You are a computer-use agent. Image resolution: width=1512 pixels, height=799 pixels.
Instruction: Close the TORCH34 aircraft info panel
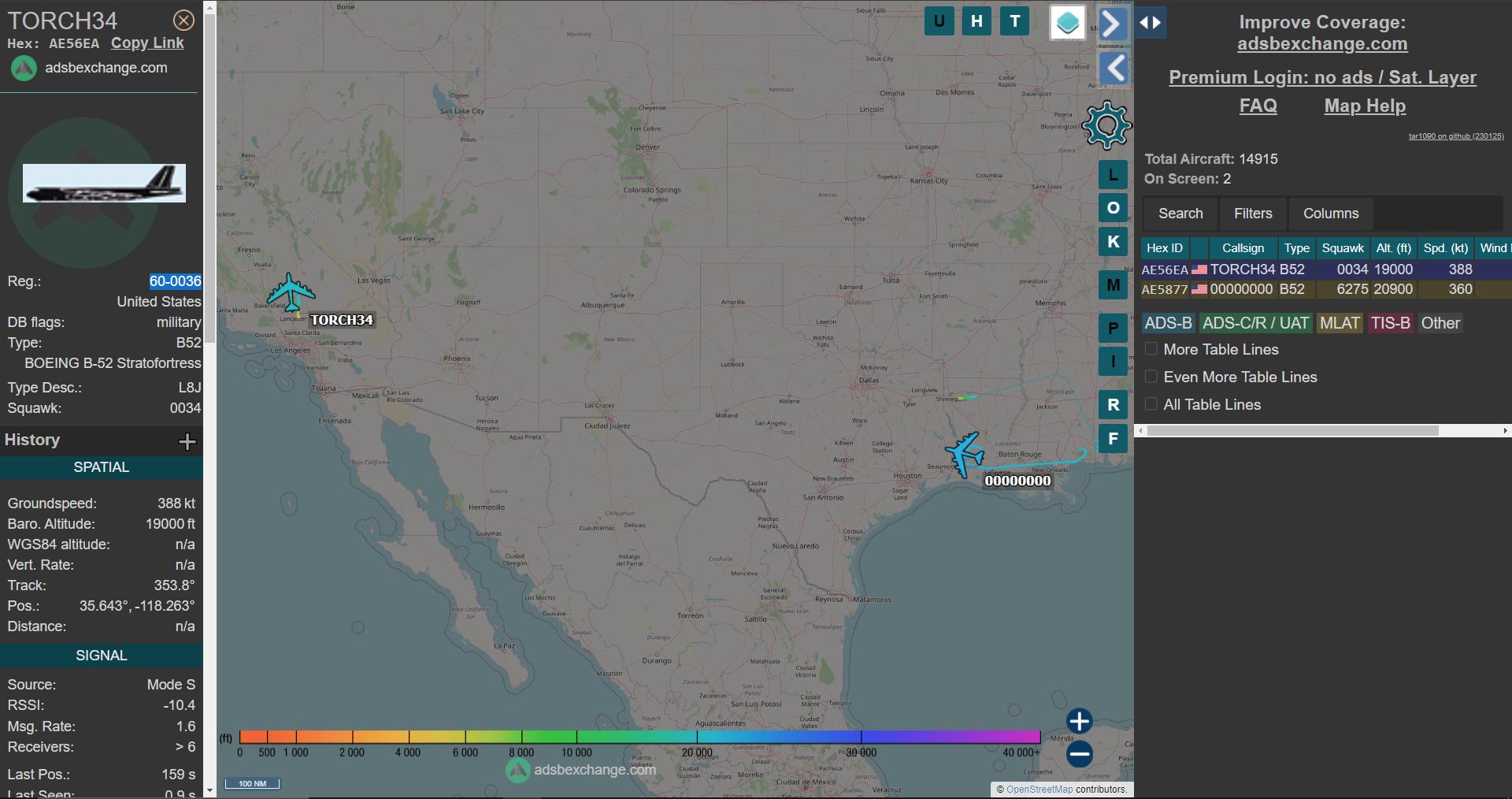click(183, 20)
